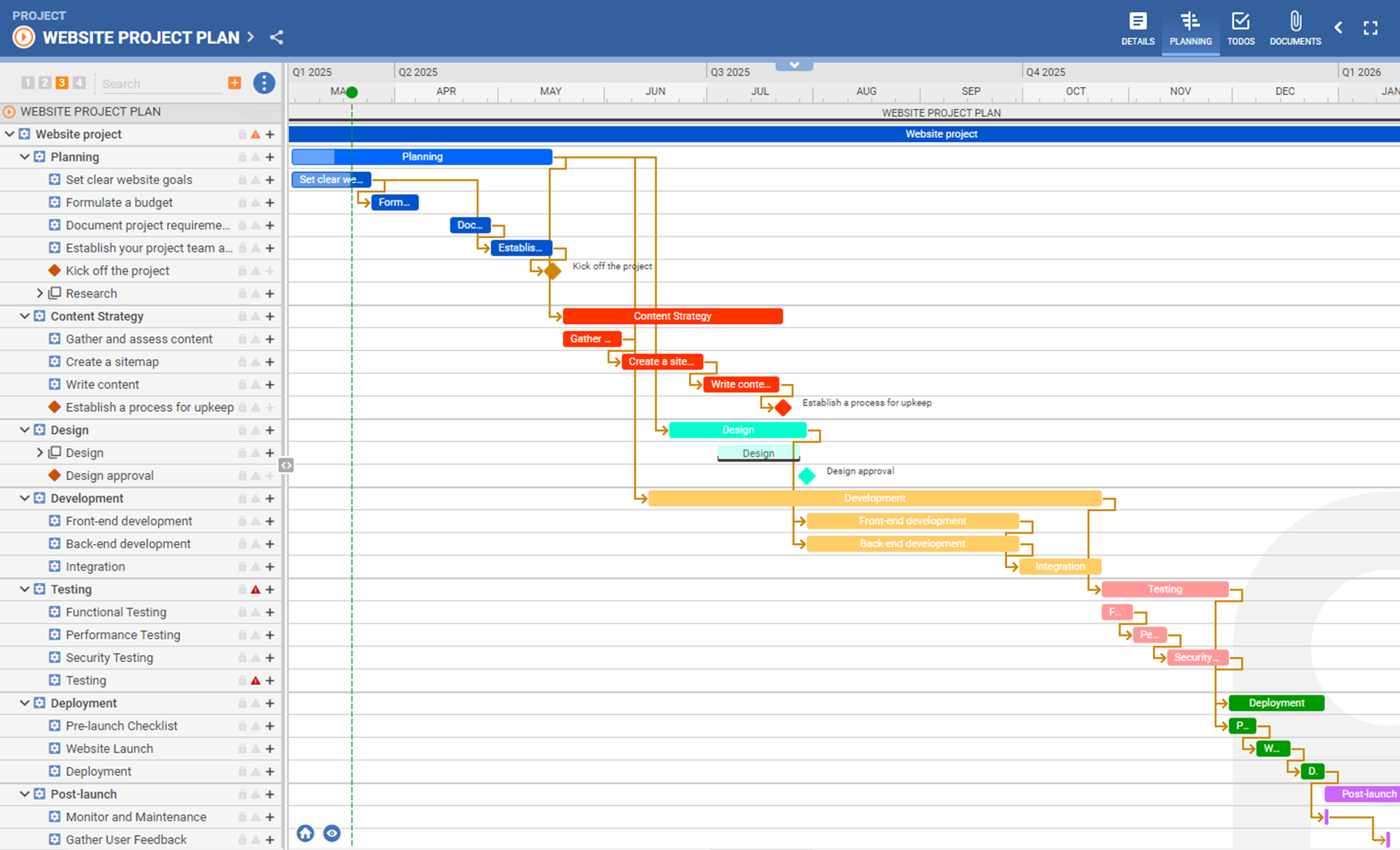Click the home icon at chart bottom
Image resolution: width=1400 pixels, height=850 pixels.
305,833
